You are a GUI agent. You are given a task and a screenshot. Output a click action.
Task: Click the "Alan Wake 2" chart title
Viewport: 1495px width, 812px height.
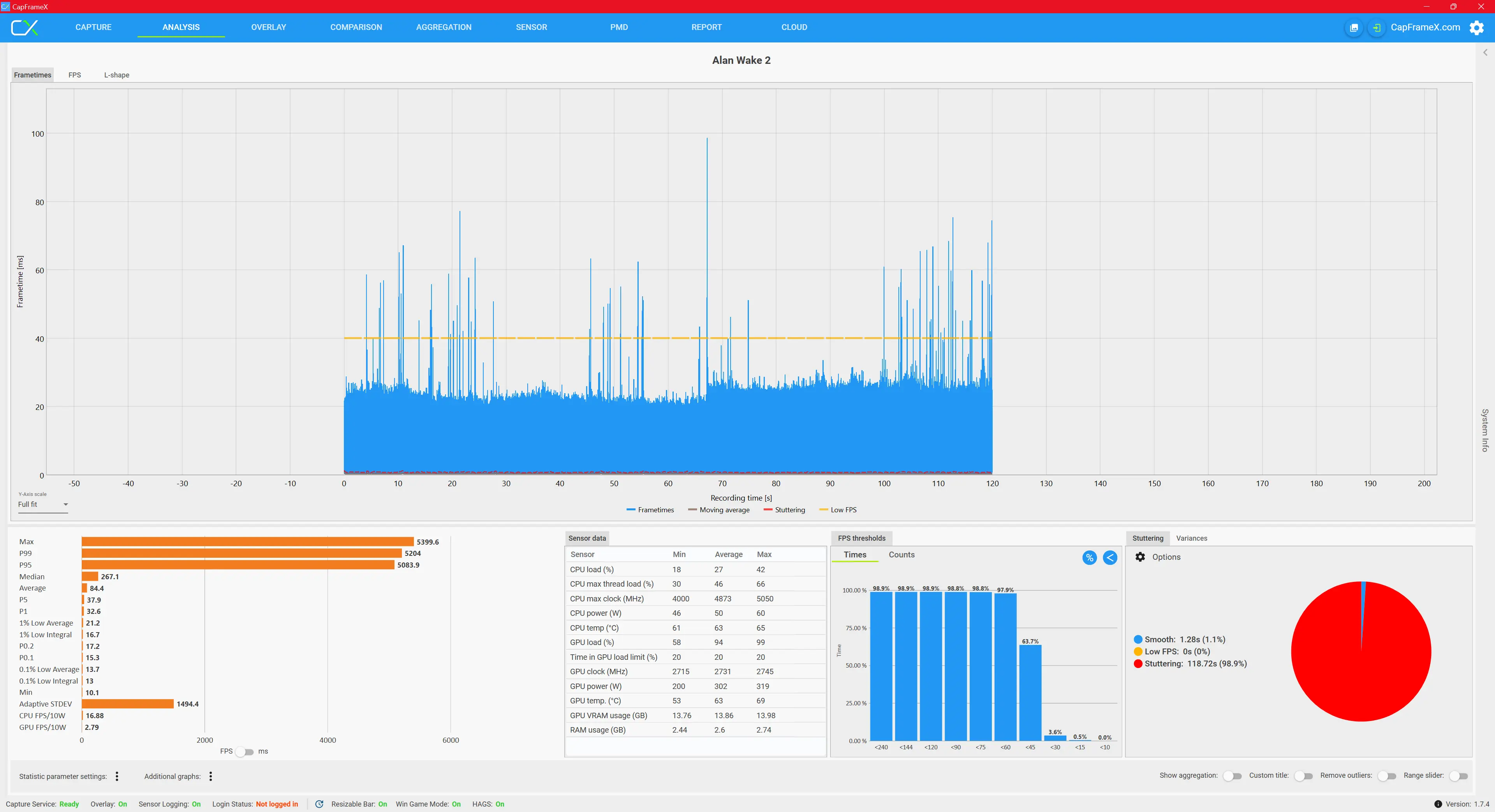click(741, 60)
